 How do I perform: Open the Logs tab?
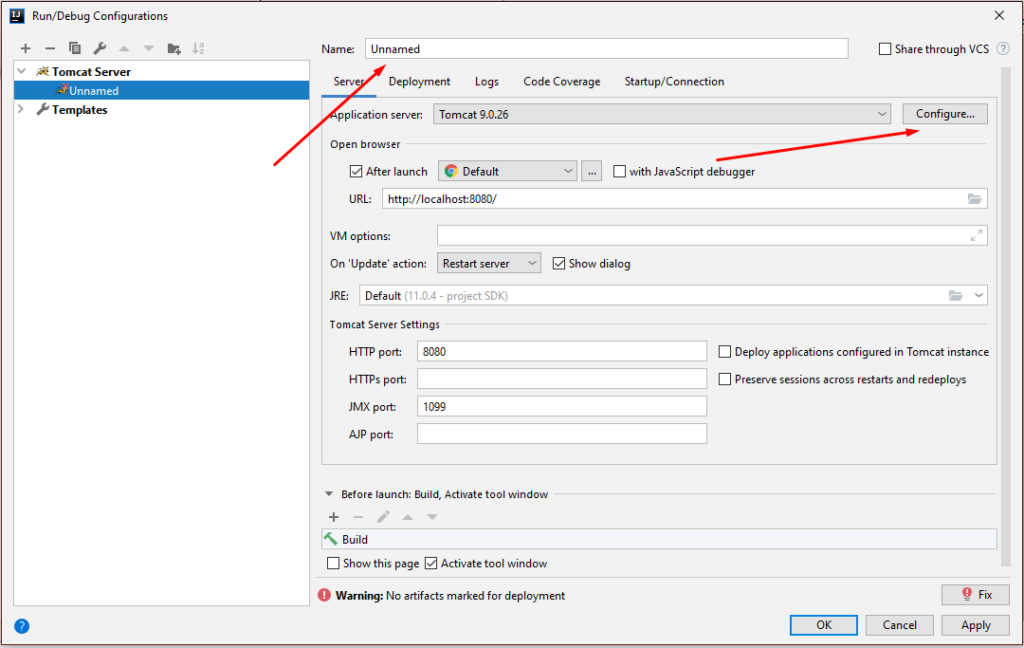(487, 82)
